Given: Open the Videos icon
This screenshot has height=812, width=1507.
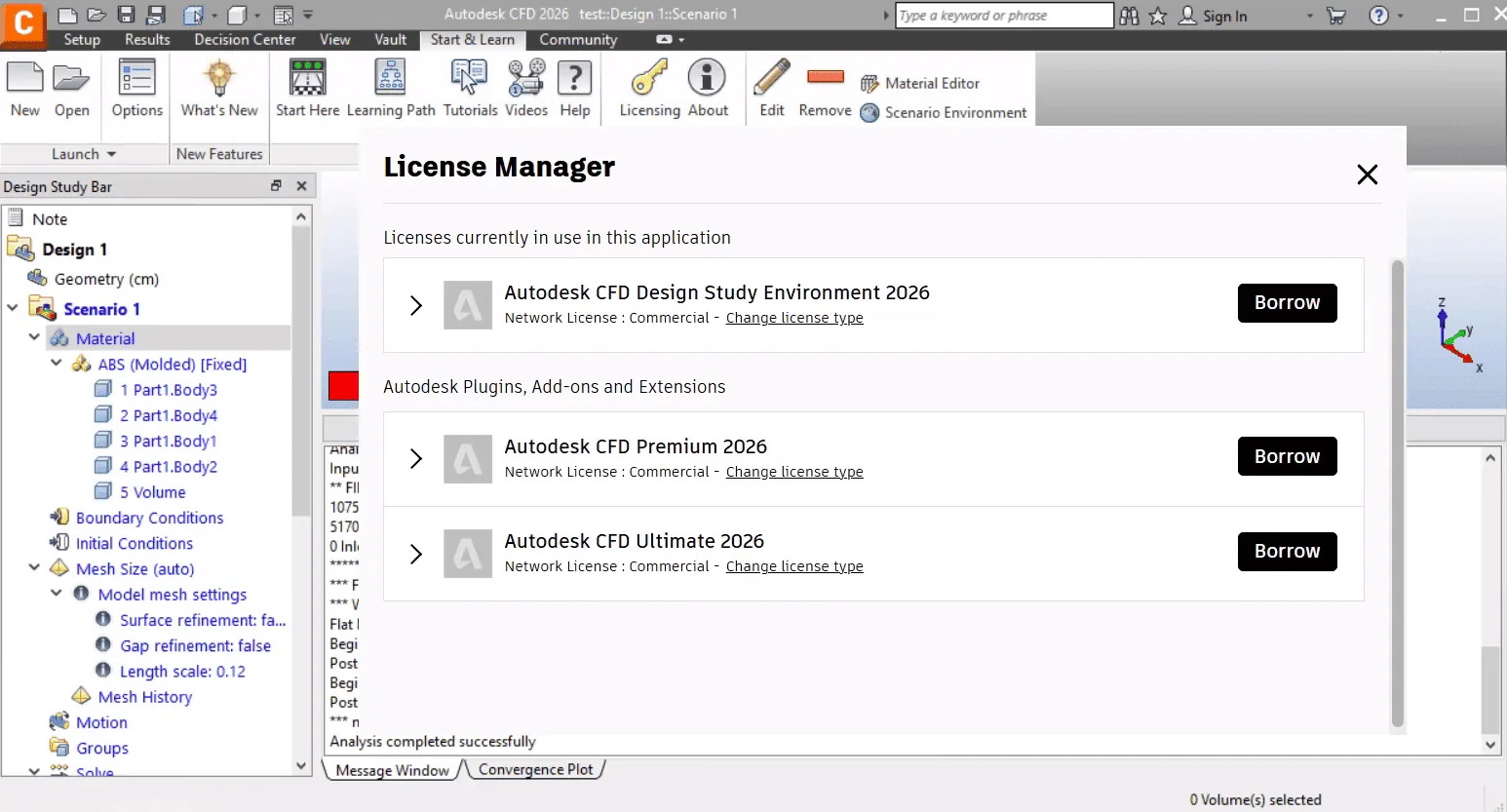Looking at the screenshot, I should coord(526,78).
